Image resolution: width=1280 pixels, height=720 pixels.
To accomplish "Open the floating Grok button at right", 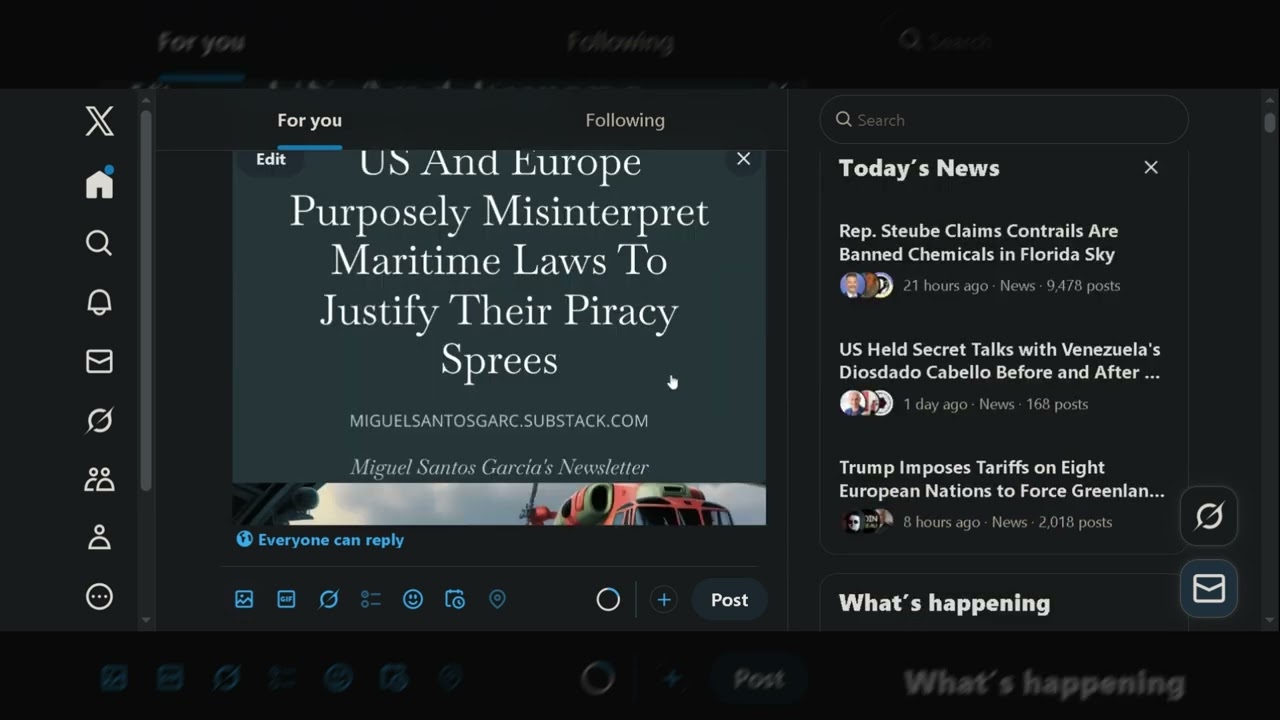I will [x=1209, y=516].
